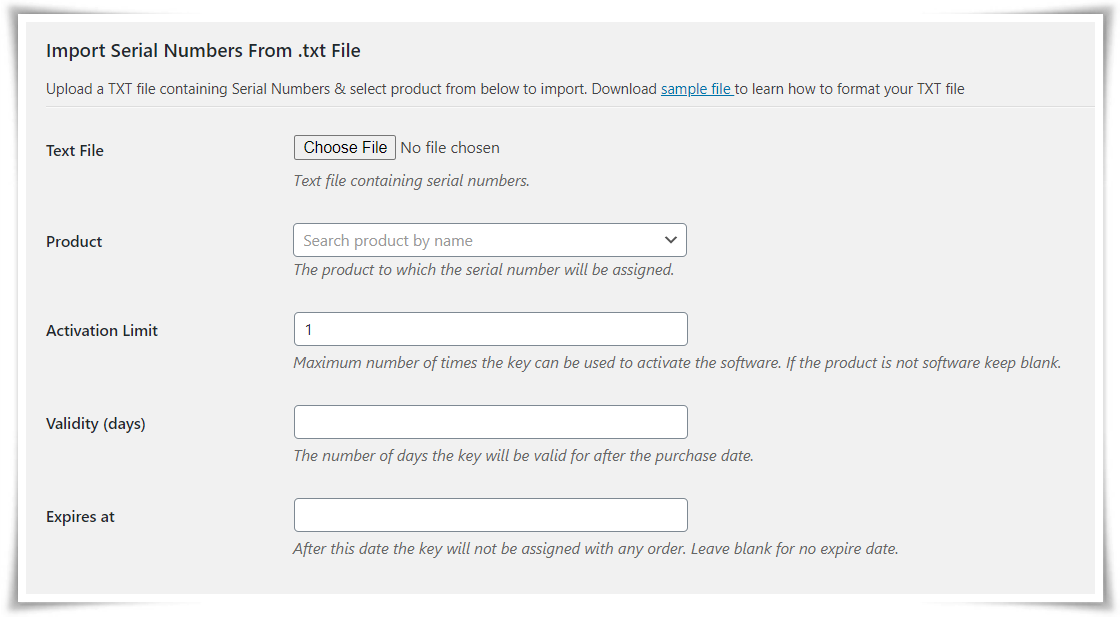Click the No file chosen text
Screen dimensions: 1120x617
(x=450, y=148)
